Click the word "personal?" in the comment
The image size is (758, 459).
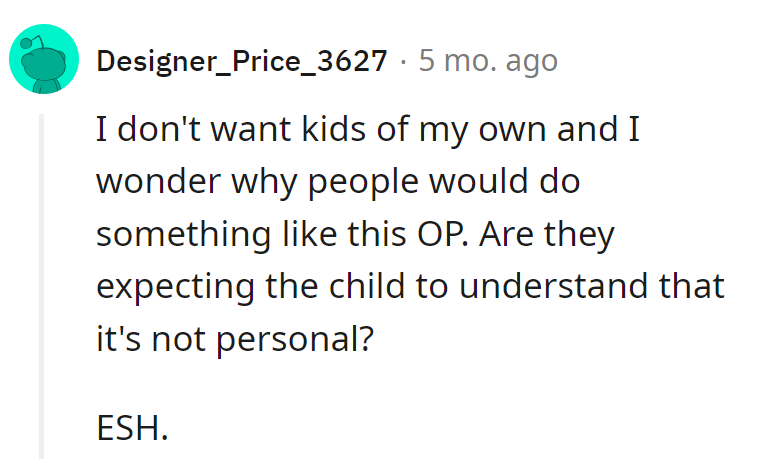point(303,341)
